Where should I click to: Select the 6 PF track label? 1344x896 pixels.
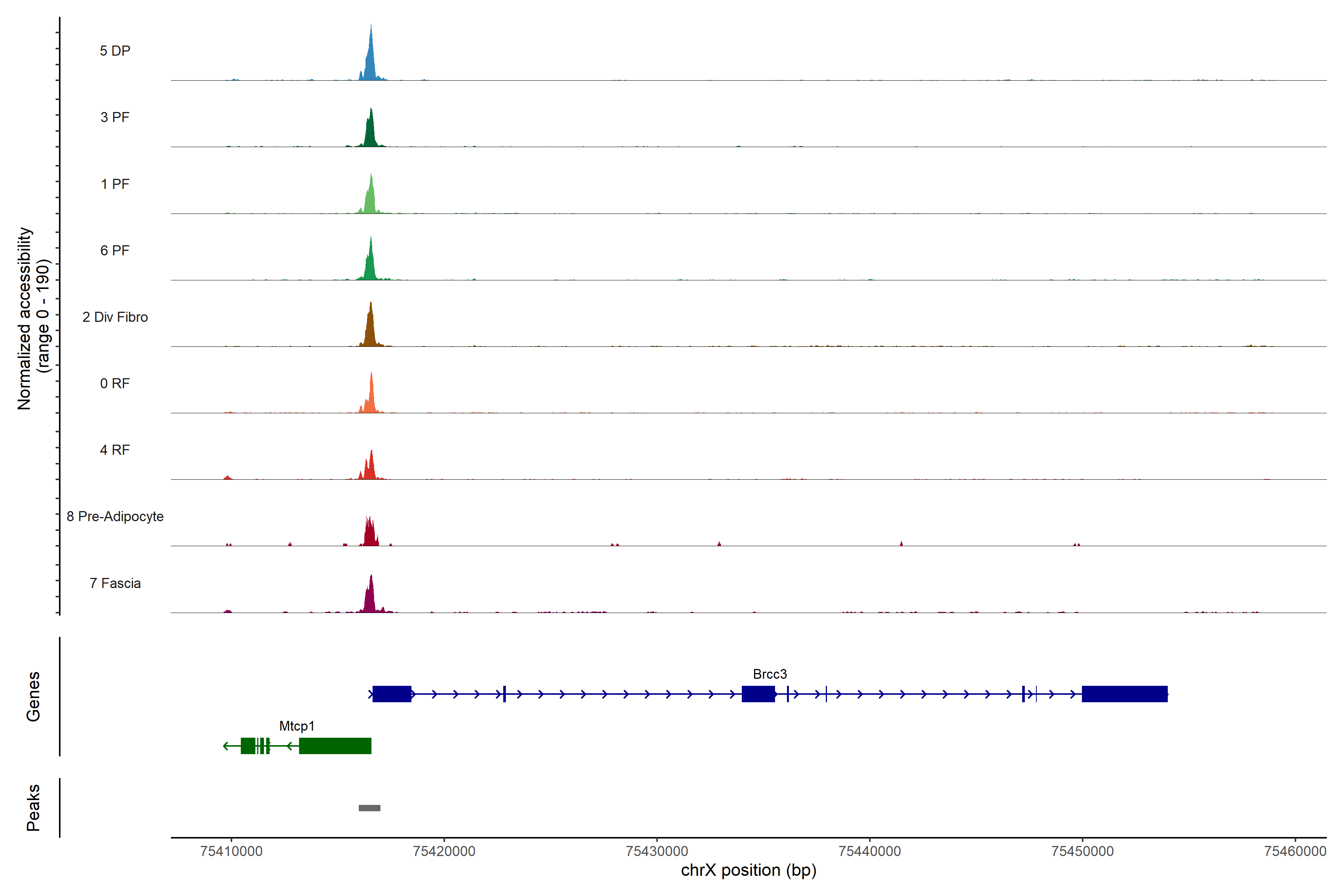(115, 250)
